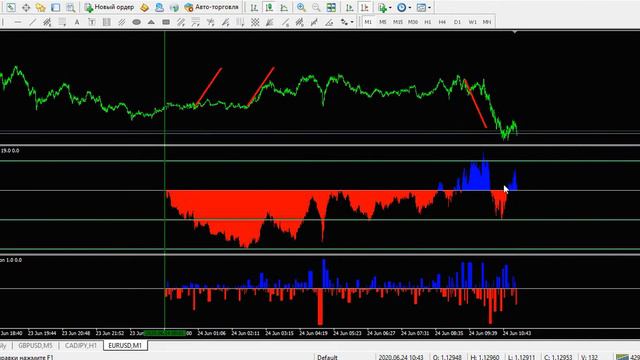
Task: Zoom in on the chart
Action: pyautogui.click(x=301, y=7)
